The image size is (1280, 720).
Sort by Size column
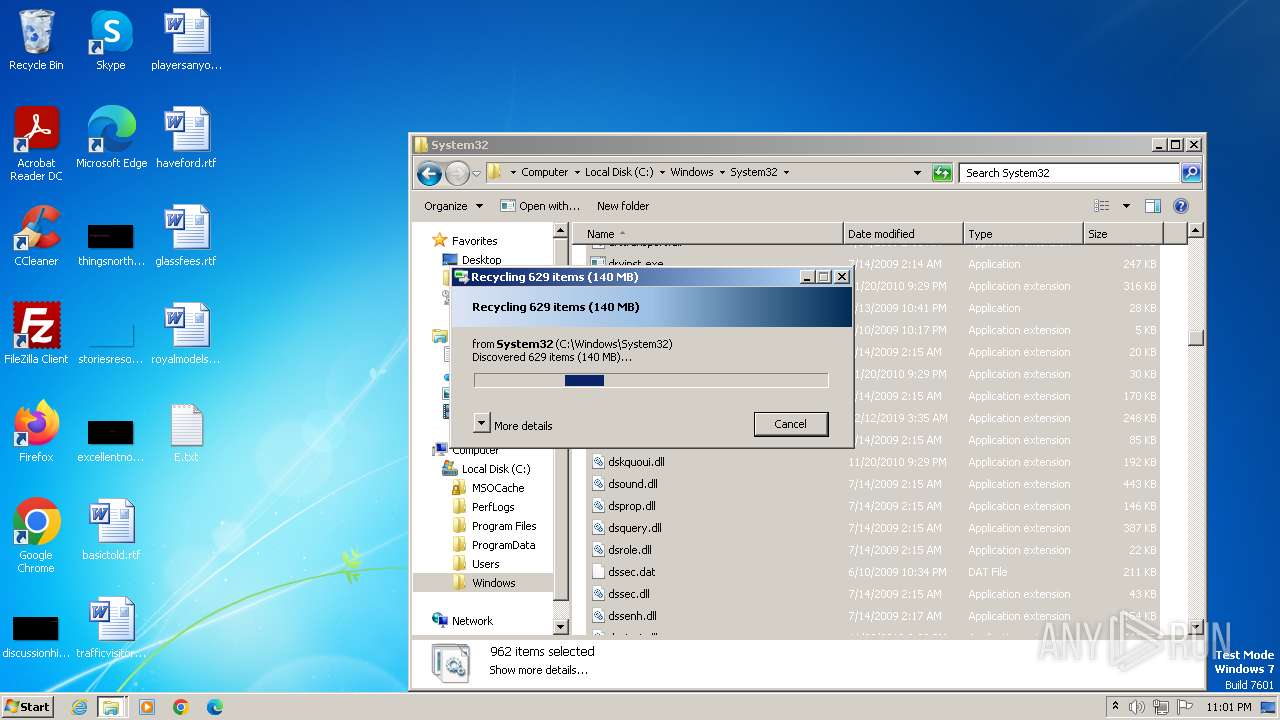click(1123, 234)
